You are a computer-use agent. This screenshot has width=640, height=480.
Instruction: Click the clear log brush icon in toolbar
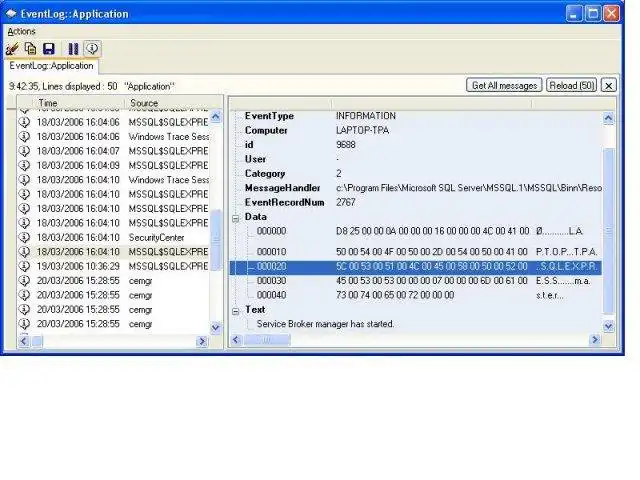click(x=12, y=49)
